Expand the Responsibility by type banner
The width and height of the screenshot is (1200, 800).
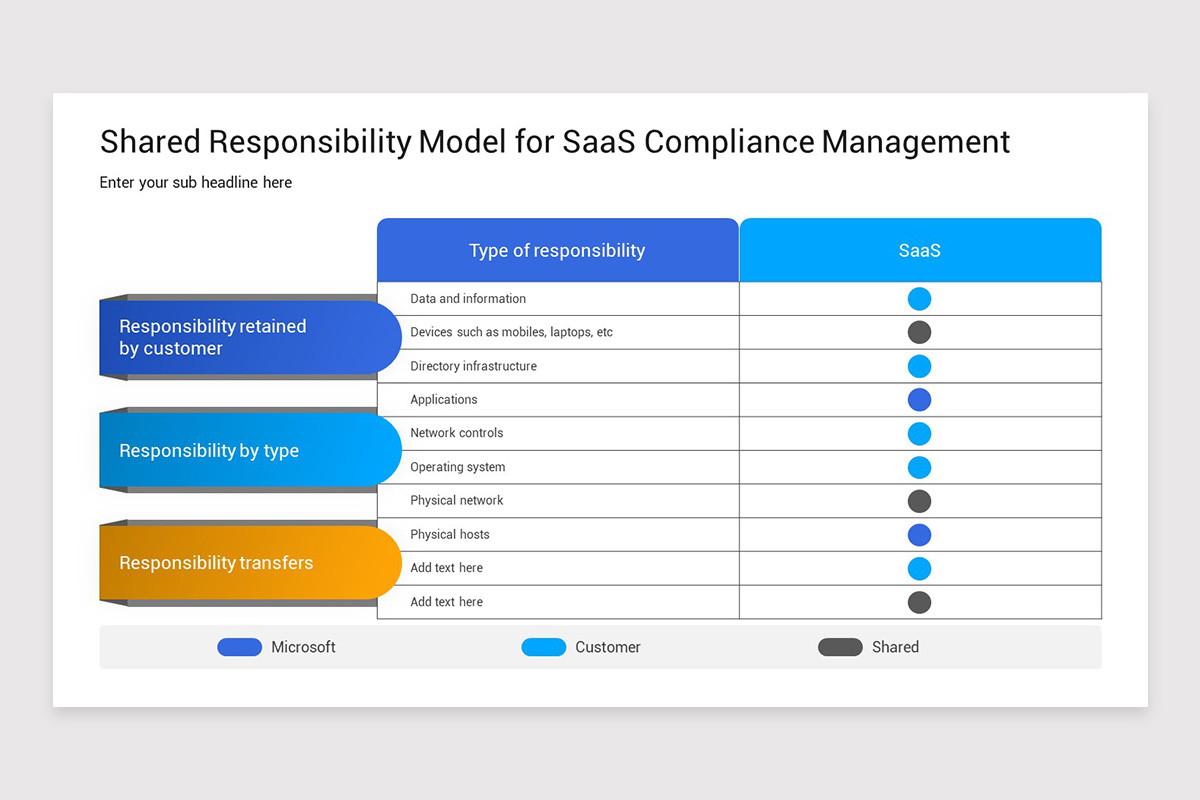click(x=240, y=450)
